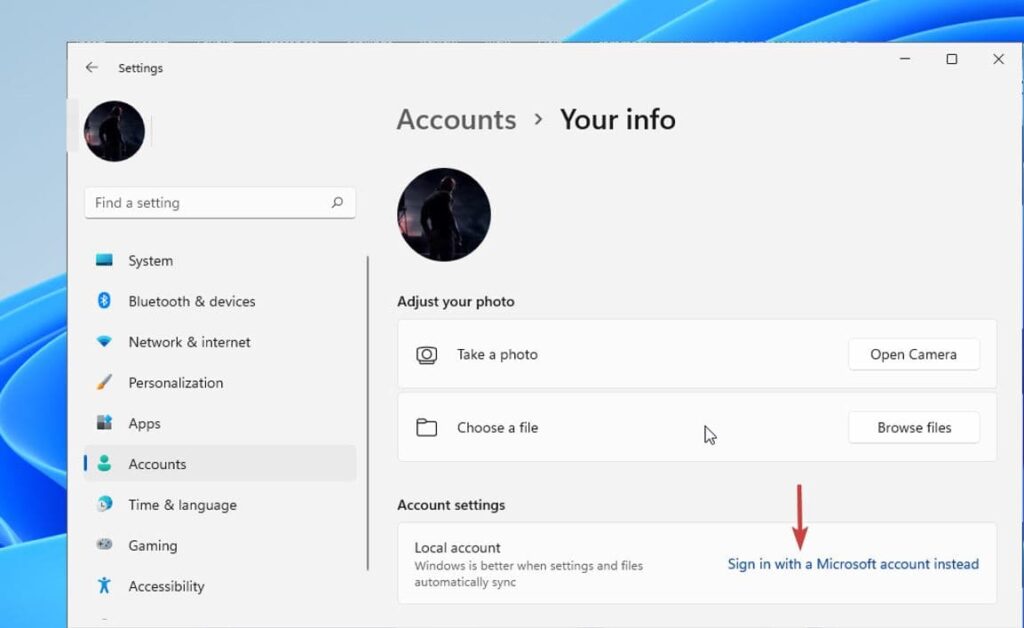
Task: Click the Accounts people icon
Action: click(x=108, y=463)
